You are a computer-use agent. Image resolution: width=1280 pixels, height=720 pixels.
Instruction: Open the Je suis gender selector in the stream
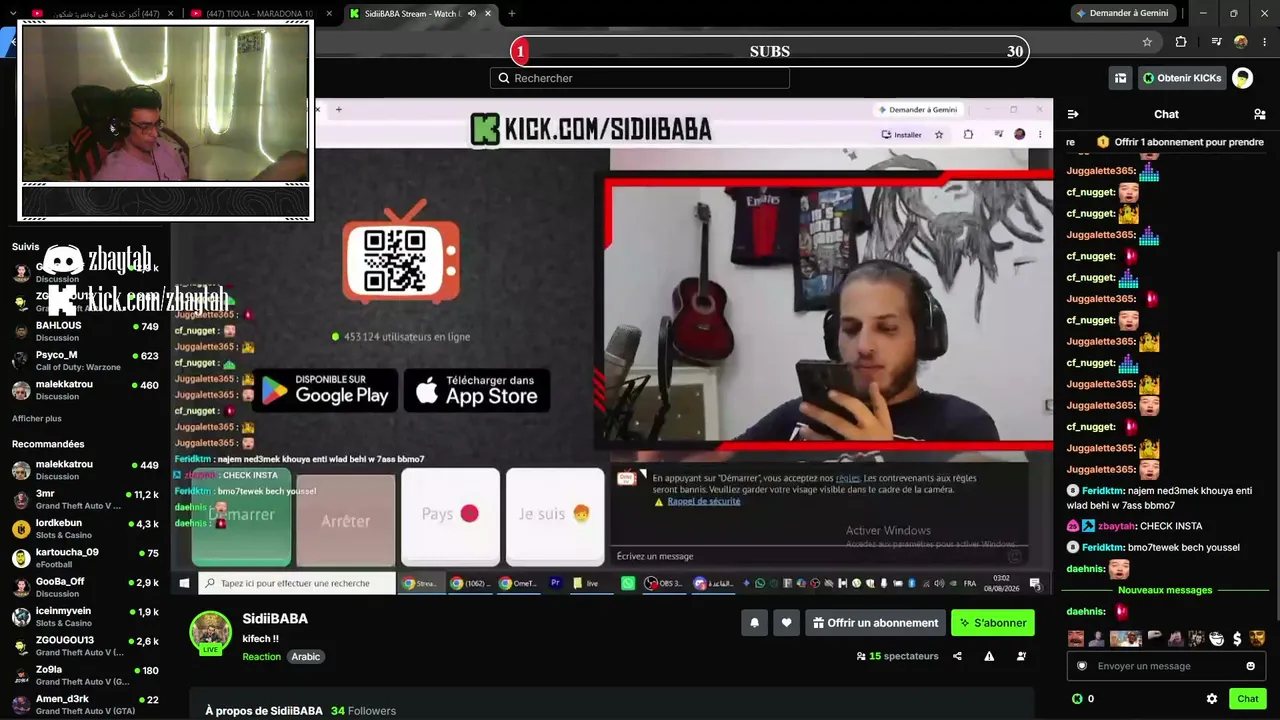555,517
